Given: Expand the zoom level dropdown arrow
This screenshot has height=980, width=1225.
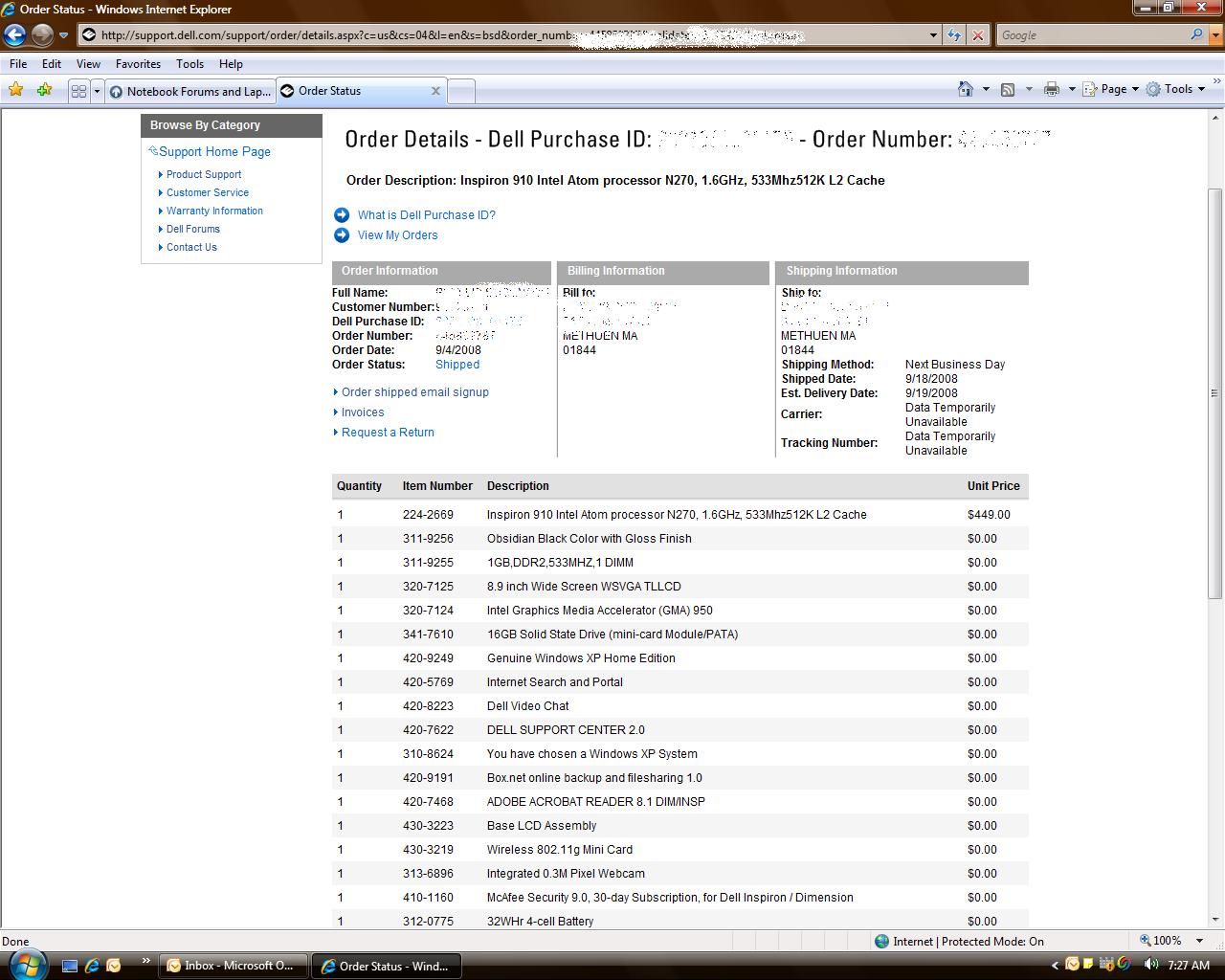Looking at the screenshot, I should [x=1199, y=941].
